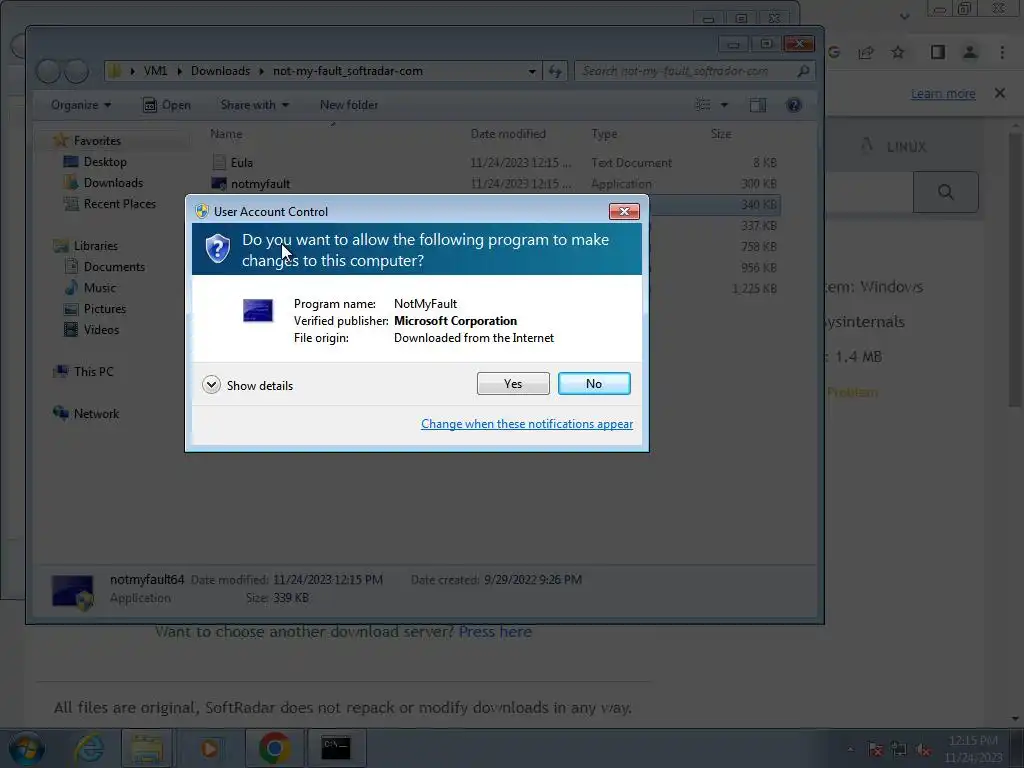The width and height of the screenshot is (1024, 768).
Task: Toggle Chrome side panel icon
Action: (x=938, y=52)
